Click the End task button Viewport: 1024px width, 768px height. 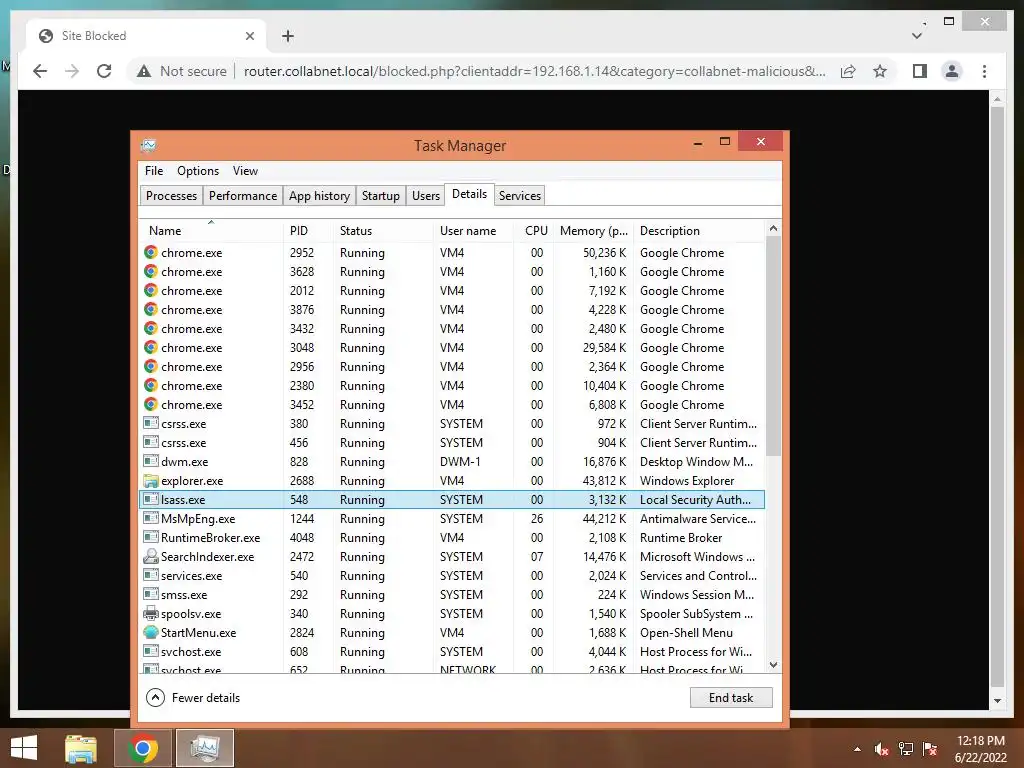click(x=731, y=697)
